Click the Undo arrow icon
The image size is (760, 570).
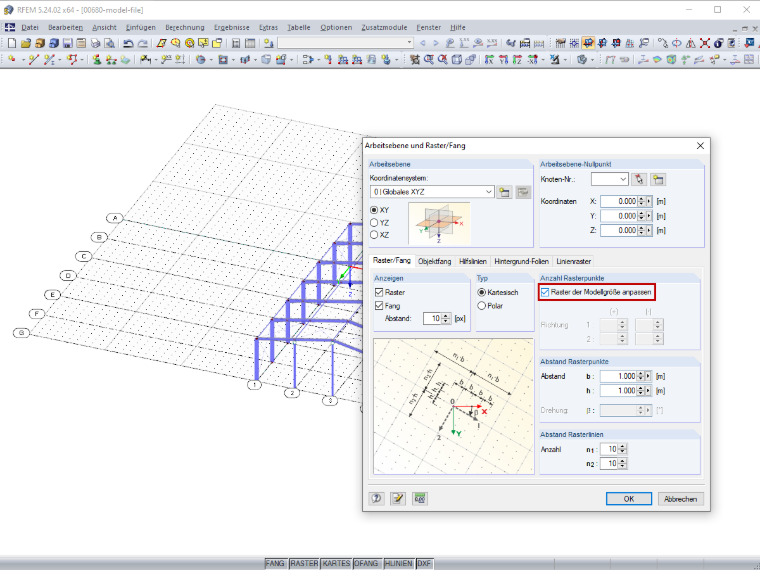pyautogui.click(x=128, y=43)
